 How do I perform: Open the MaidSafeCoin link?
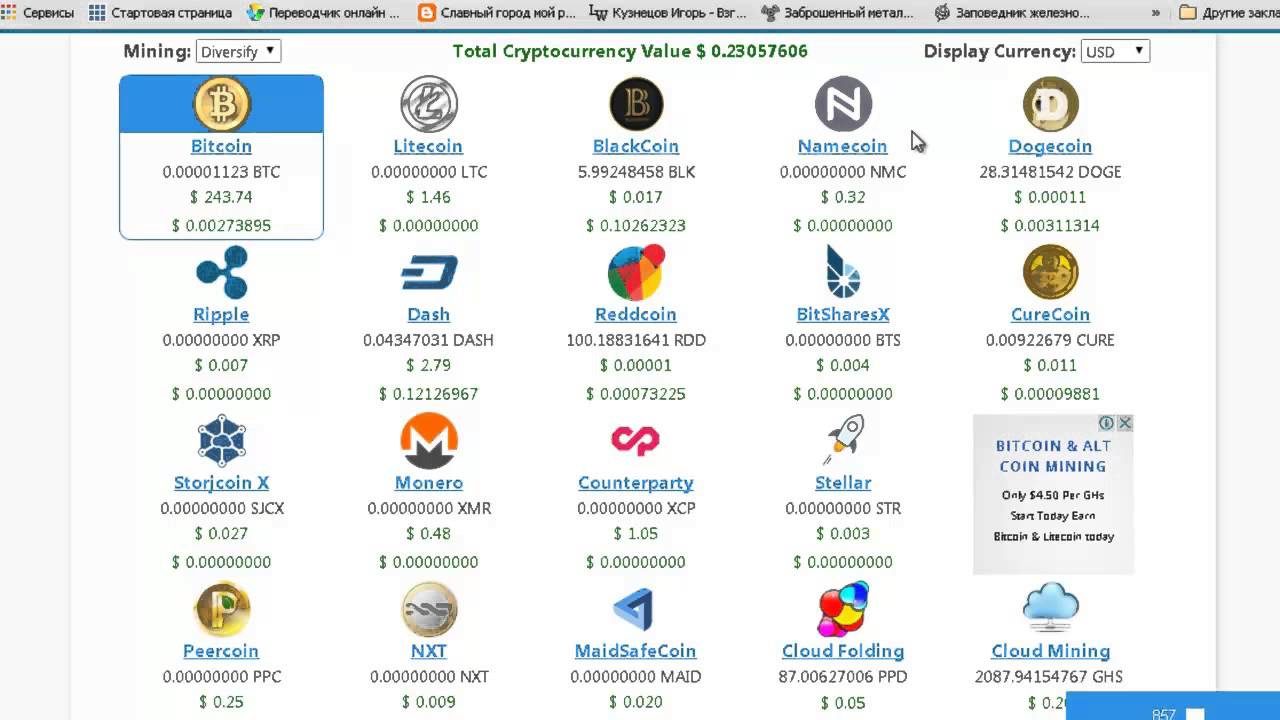click(x=636, y=650)
